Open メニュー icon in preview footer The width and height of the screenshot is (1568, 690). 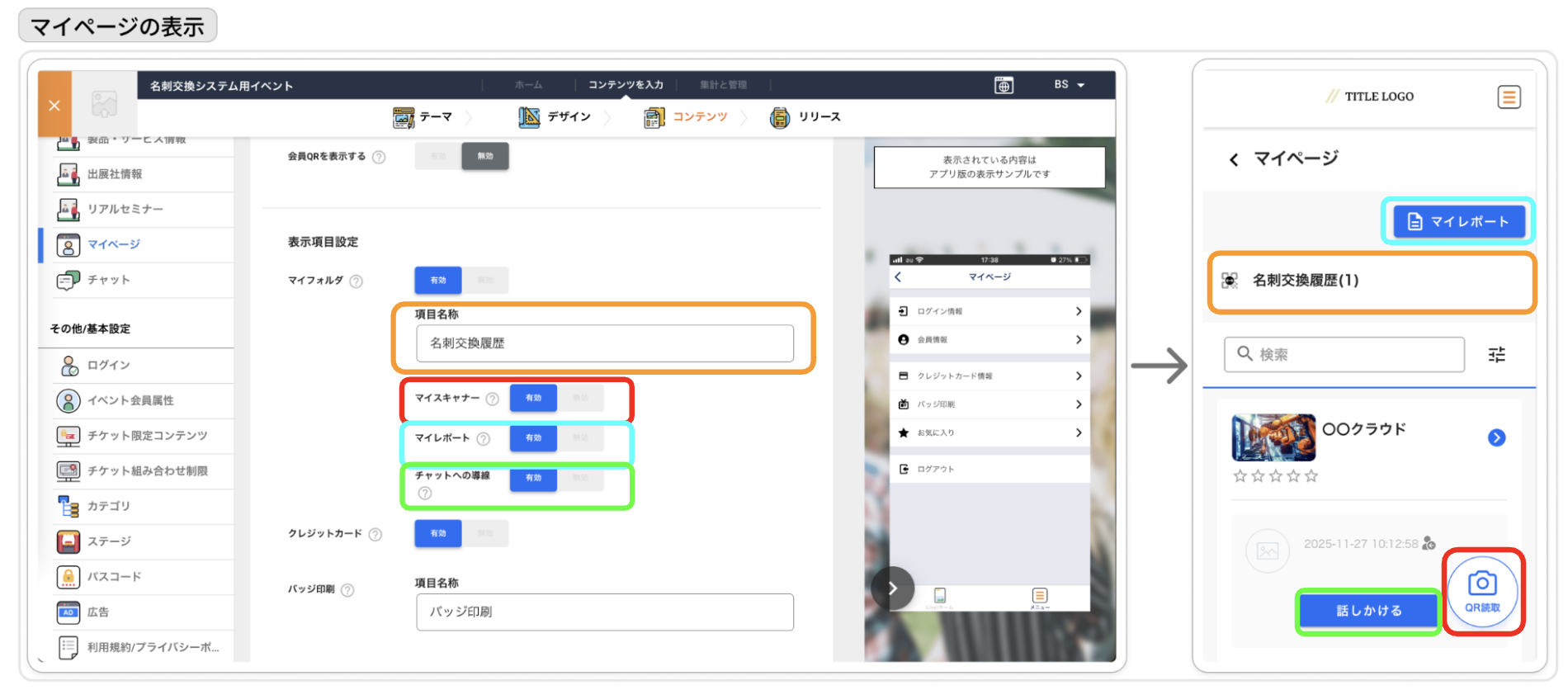pos(1040,598)
